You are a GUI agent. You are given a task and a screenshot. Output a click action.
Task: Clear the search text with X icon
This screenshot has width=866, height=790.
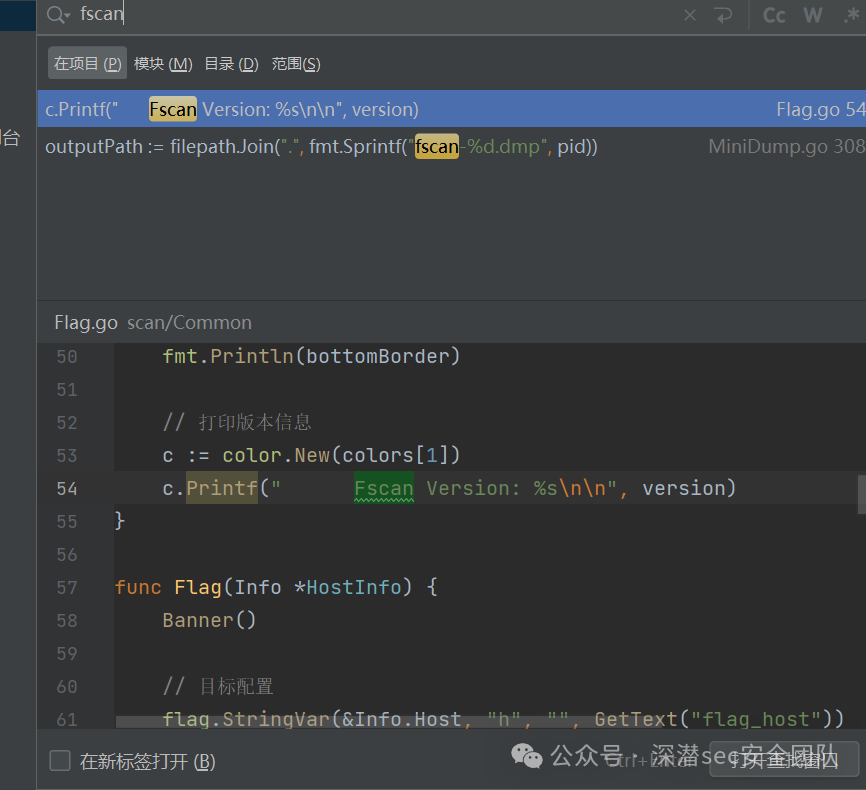tap(690, 15)
